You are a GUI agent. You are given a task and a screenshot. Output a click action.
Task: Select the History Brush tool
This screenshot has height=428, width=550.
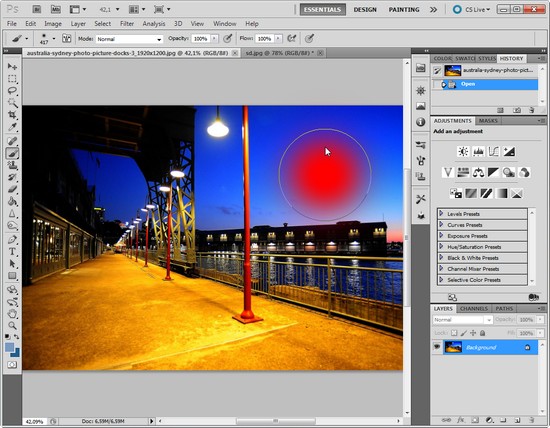[12, 177]
